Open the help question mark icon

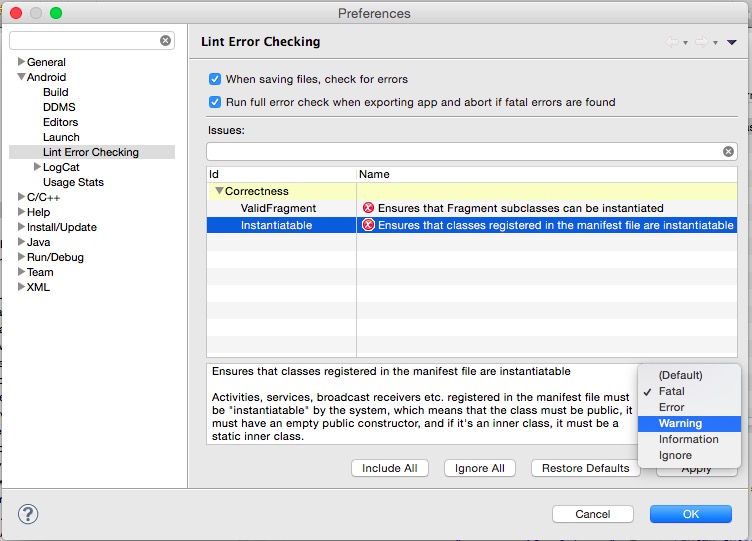point(28,514)
